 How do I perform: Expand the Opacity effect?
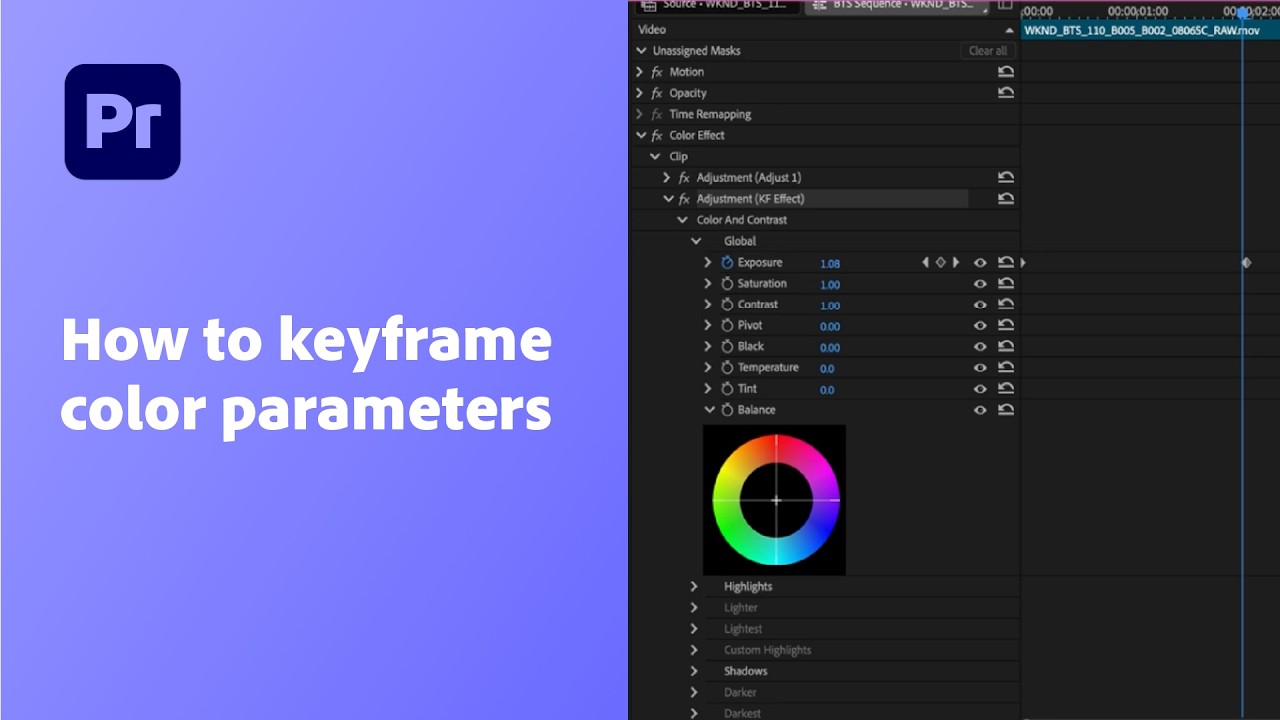(640, 93)
